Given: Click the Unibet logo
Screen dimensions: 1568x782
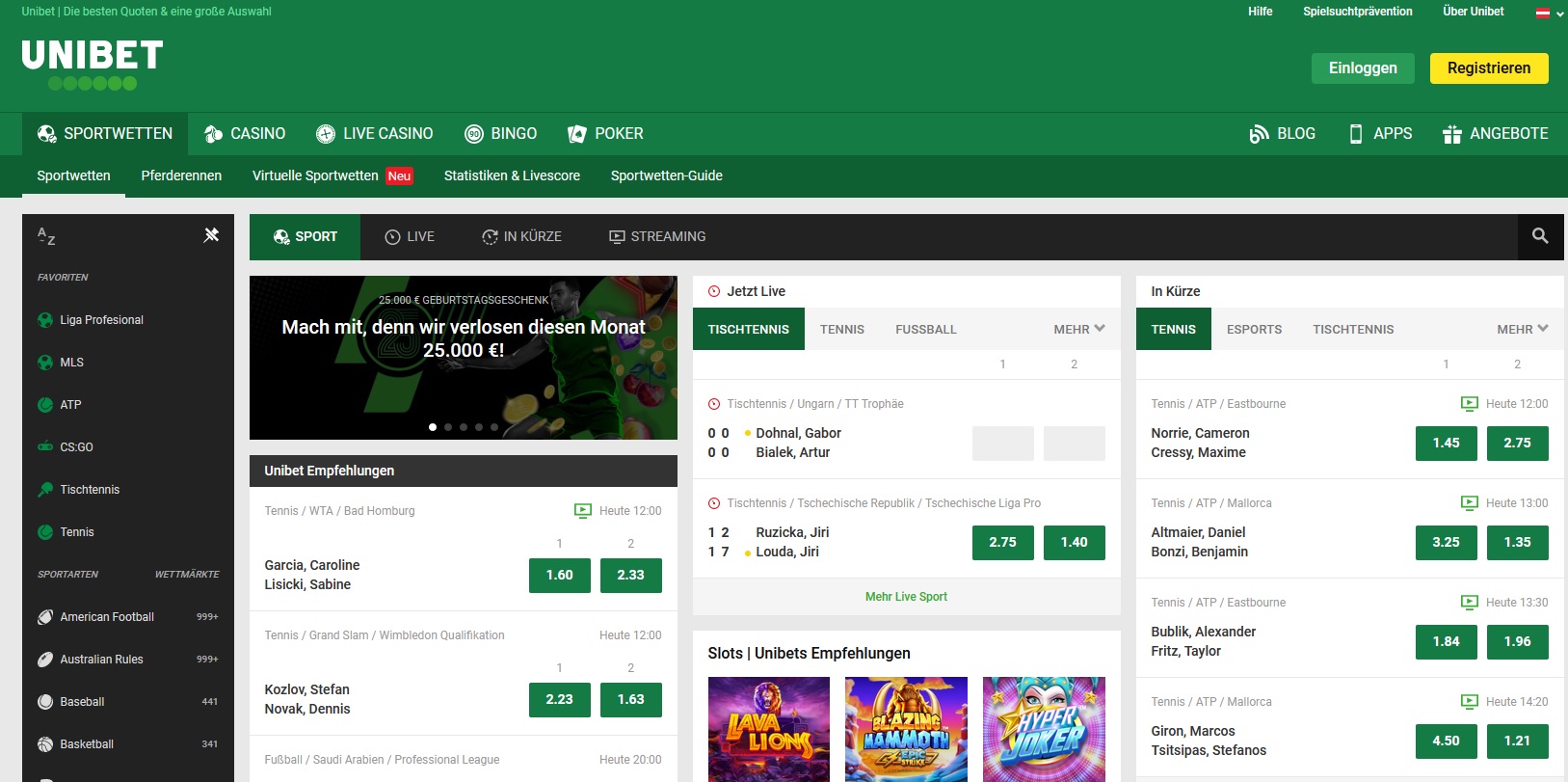Looking at the screenshot, I should point(93,64).
